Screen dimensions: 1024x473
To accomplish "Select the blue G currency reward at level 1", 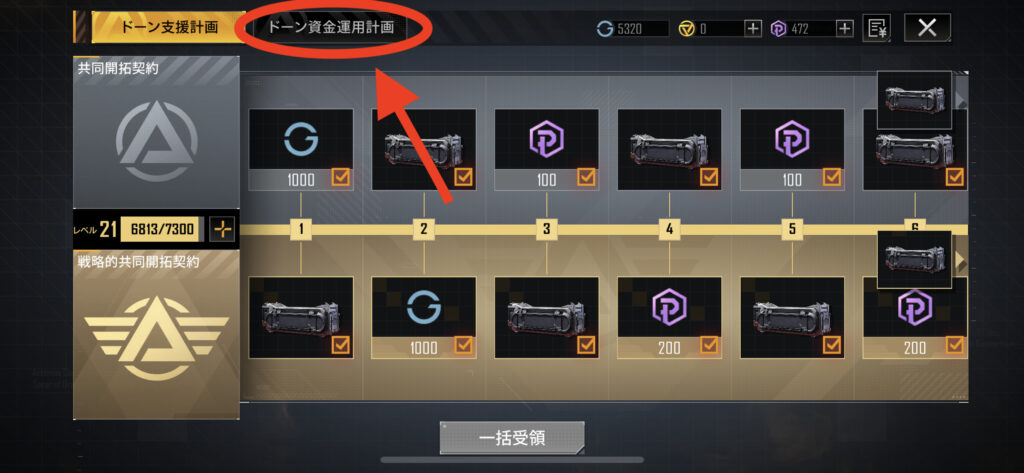I will [301, 150].
